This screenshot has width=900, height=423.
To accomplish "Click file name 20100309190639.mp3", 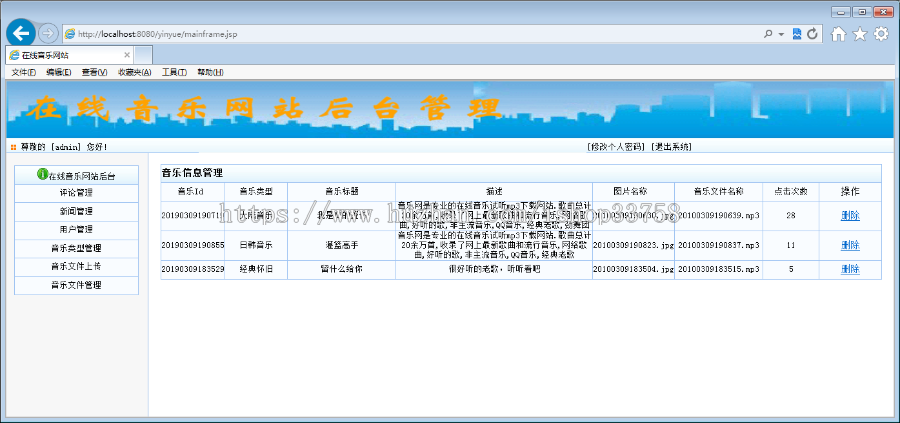I will 719,216.
